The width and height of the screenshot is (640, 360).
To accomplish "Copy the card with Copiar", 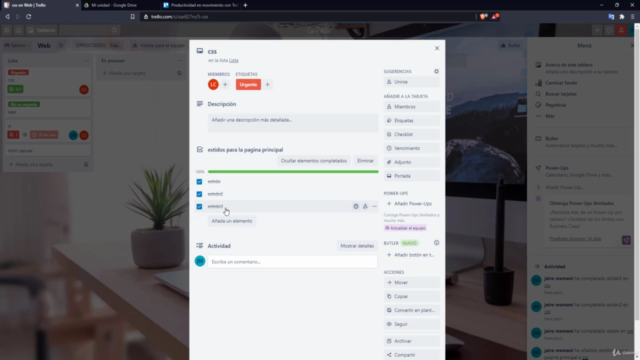I will (411, 296).
